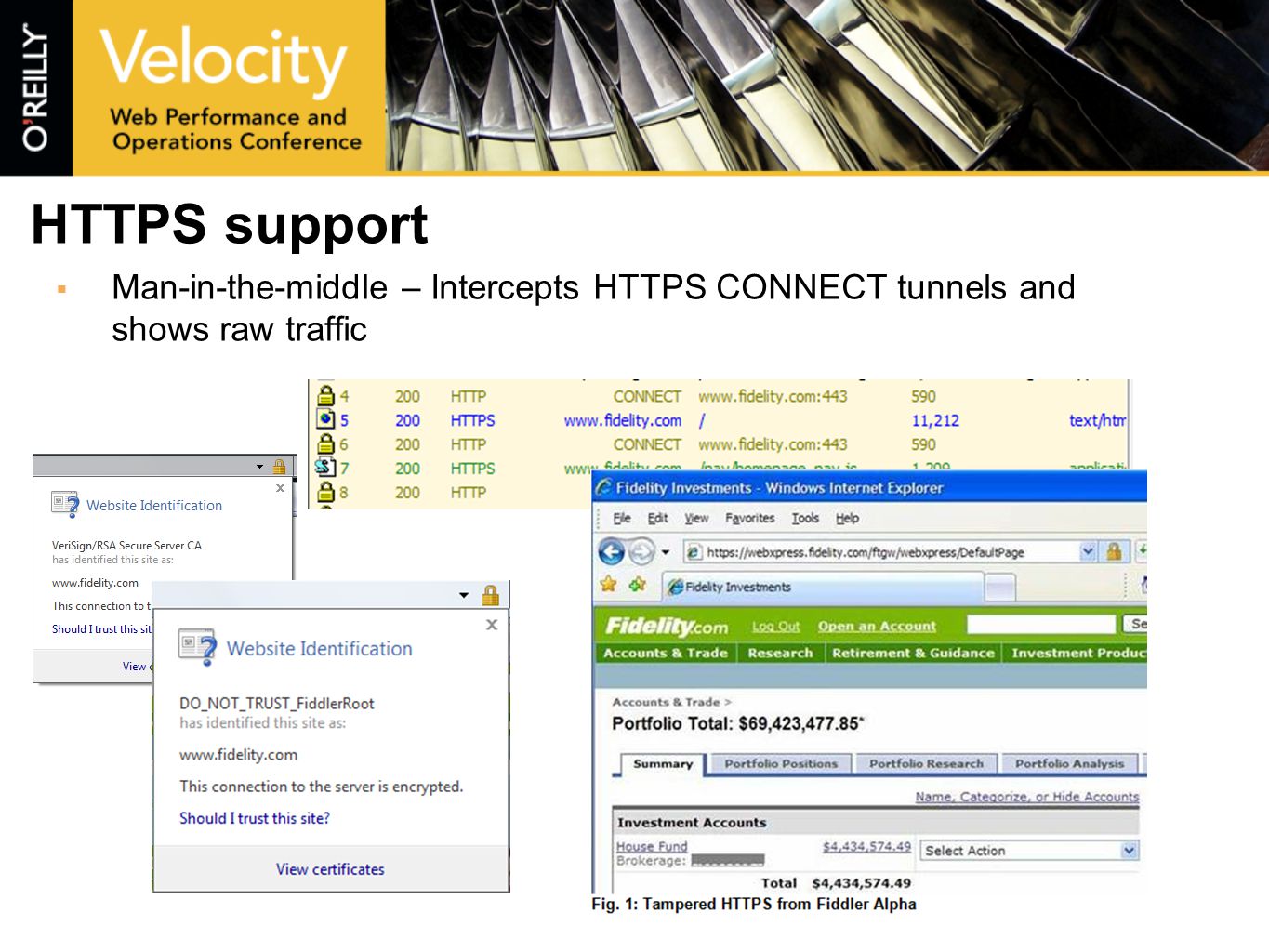This screenshot has width=1269, height=952.
Task: Click the Fidelity site search field
Action: tap(1040, 624)
